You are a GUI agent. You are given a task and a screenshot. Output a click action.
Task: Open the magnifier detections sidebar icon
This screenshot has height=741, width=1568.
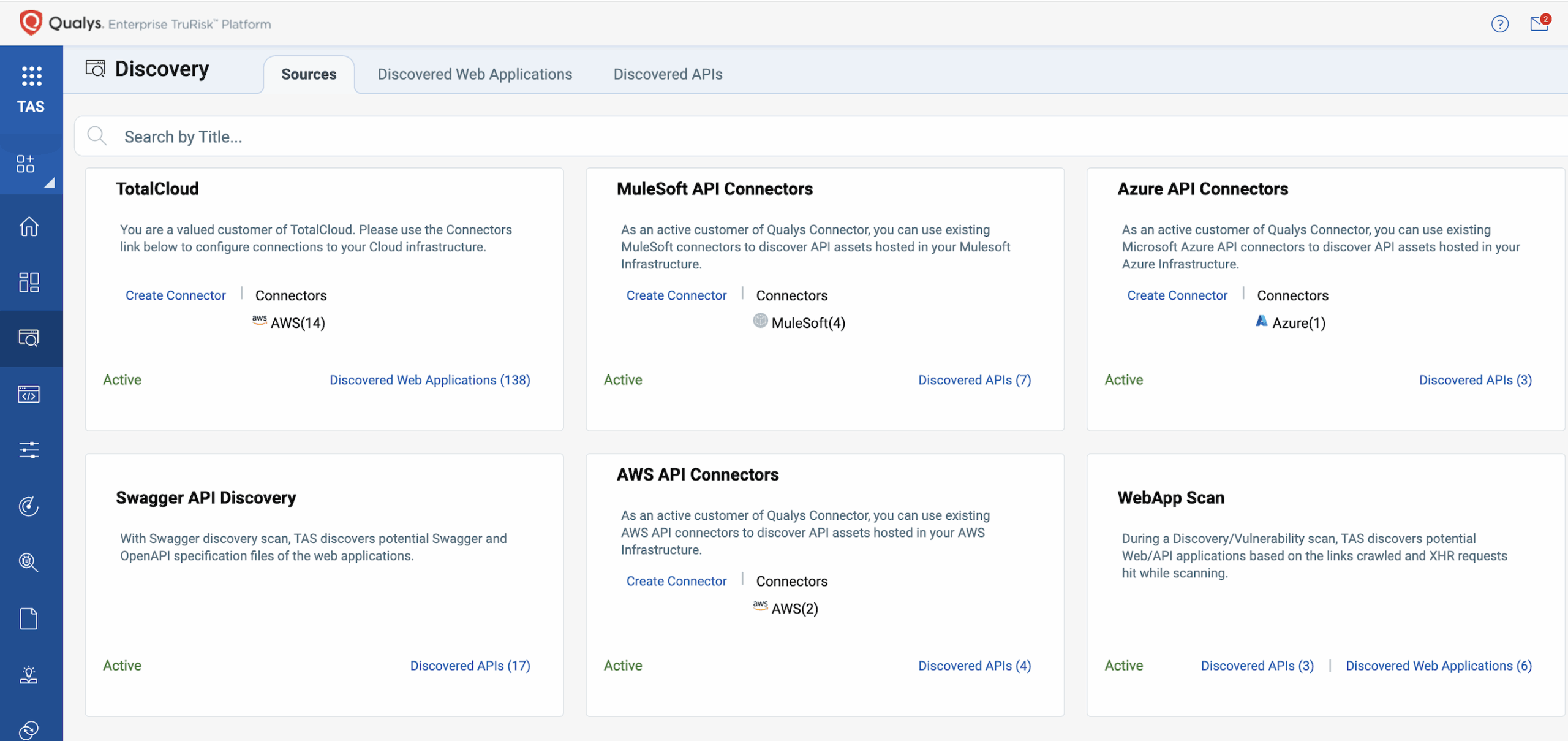coord(29,562)
